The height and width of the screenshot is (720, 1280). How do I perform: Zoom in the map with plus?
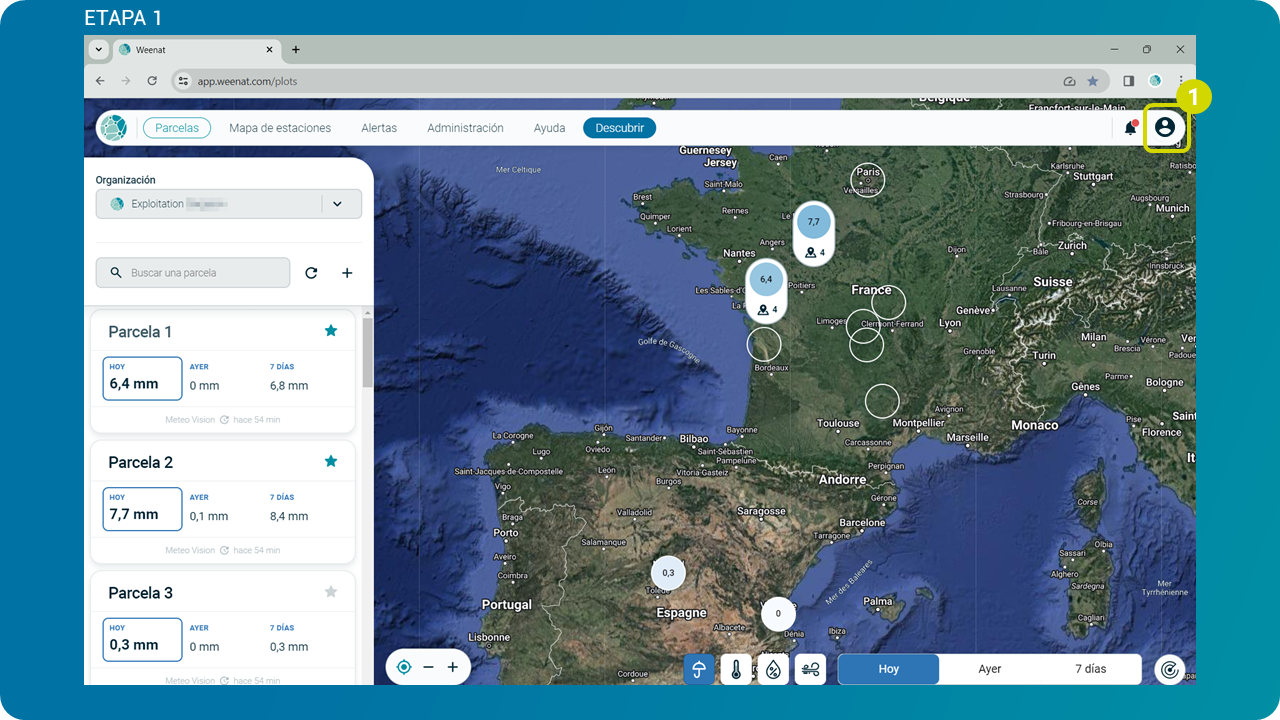pyautogui.click(x=452, y=667)
